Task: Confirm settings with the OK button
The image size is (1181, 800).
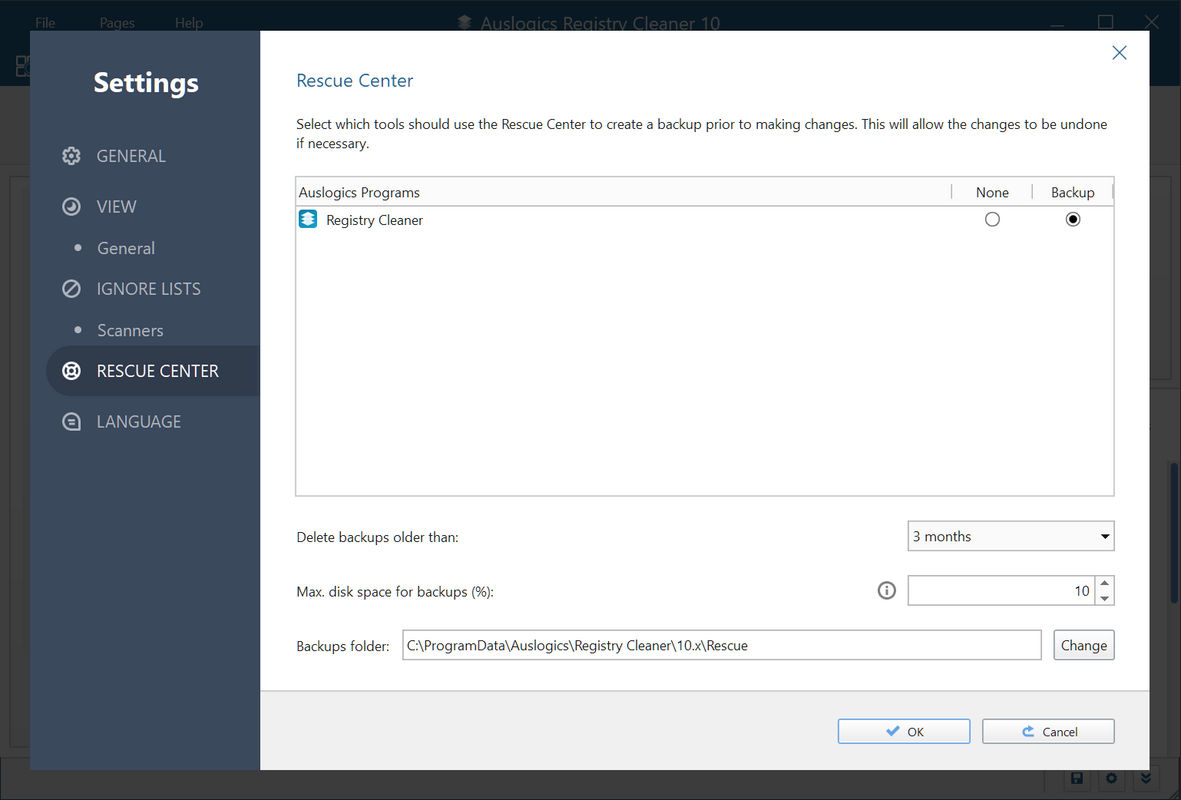Action: pos(904,731)
